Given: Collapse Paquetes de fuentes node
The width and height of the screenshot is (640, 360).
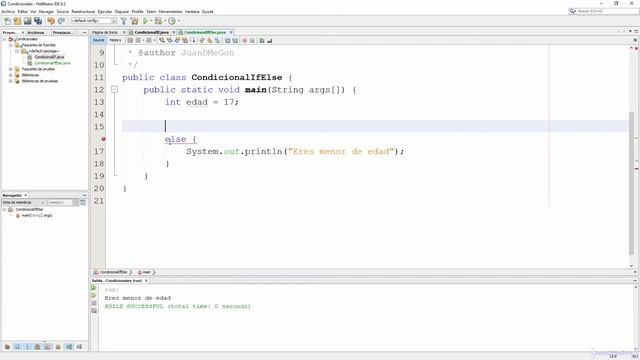Looking at the screenshot, I should (11, 45).
